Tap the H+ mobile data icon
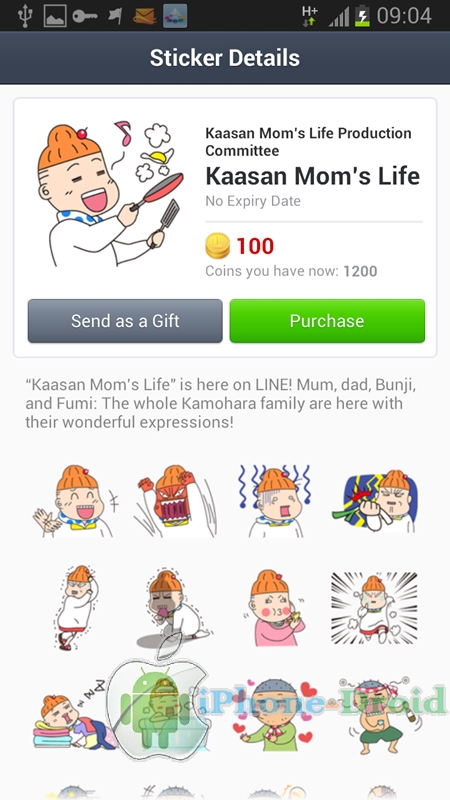The image size is (450, 800). 309,16
